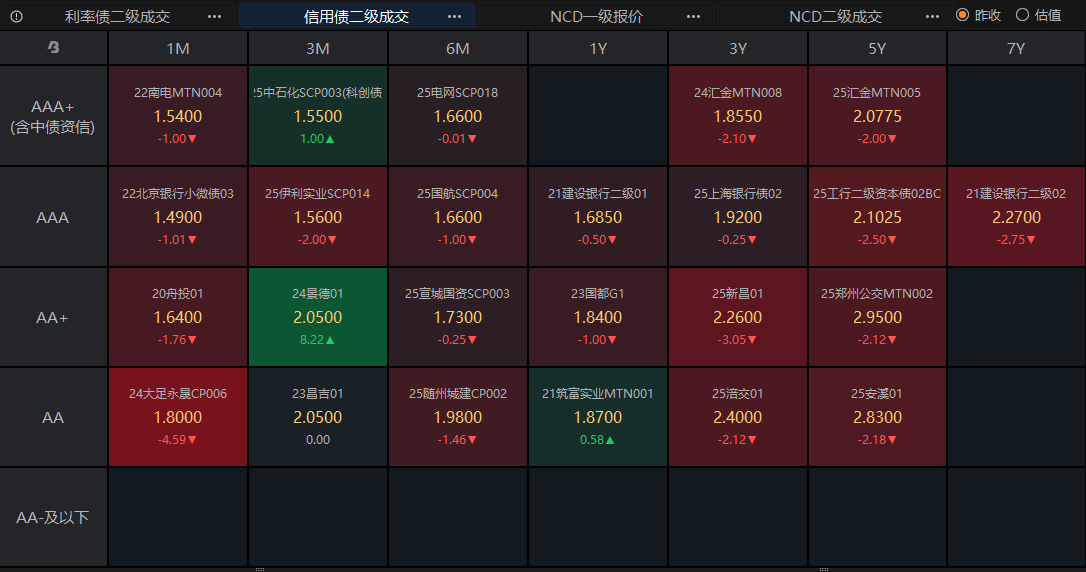Click the 21建设银行二级02 bond cell
This screenshot has height=572, width=1086.
(x=1016, y=216)
